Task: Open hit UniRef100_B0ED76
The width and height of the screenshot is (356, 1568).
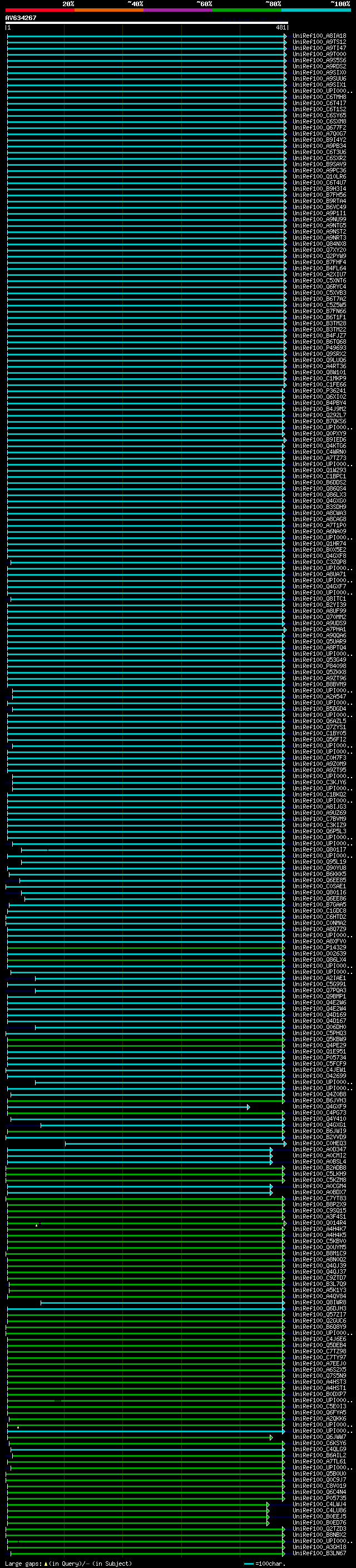Action: tap(319, 1523)
